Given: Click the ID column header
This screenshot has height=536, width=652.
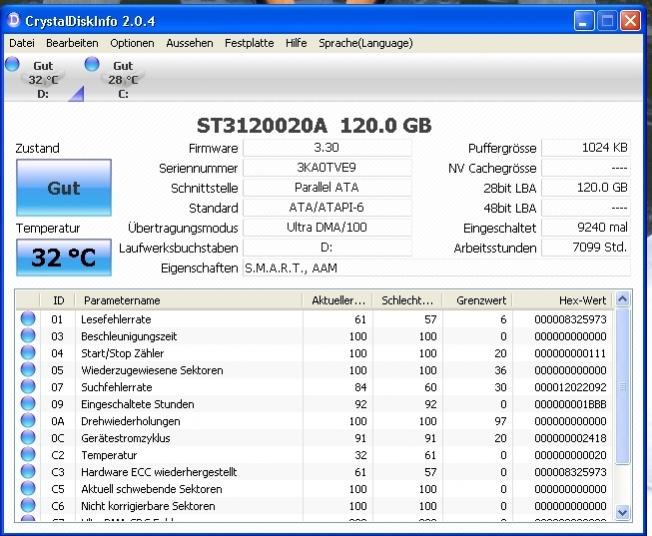Looking at the screenshot, I should click(x=58, y=300).
